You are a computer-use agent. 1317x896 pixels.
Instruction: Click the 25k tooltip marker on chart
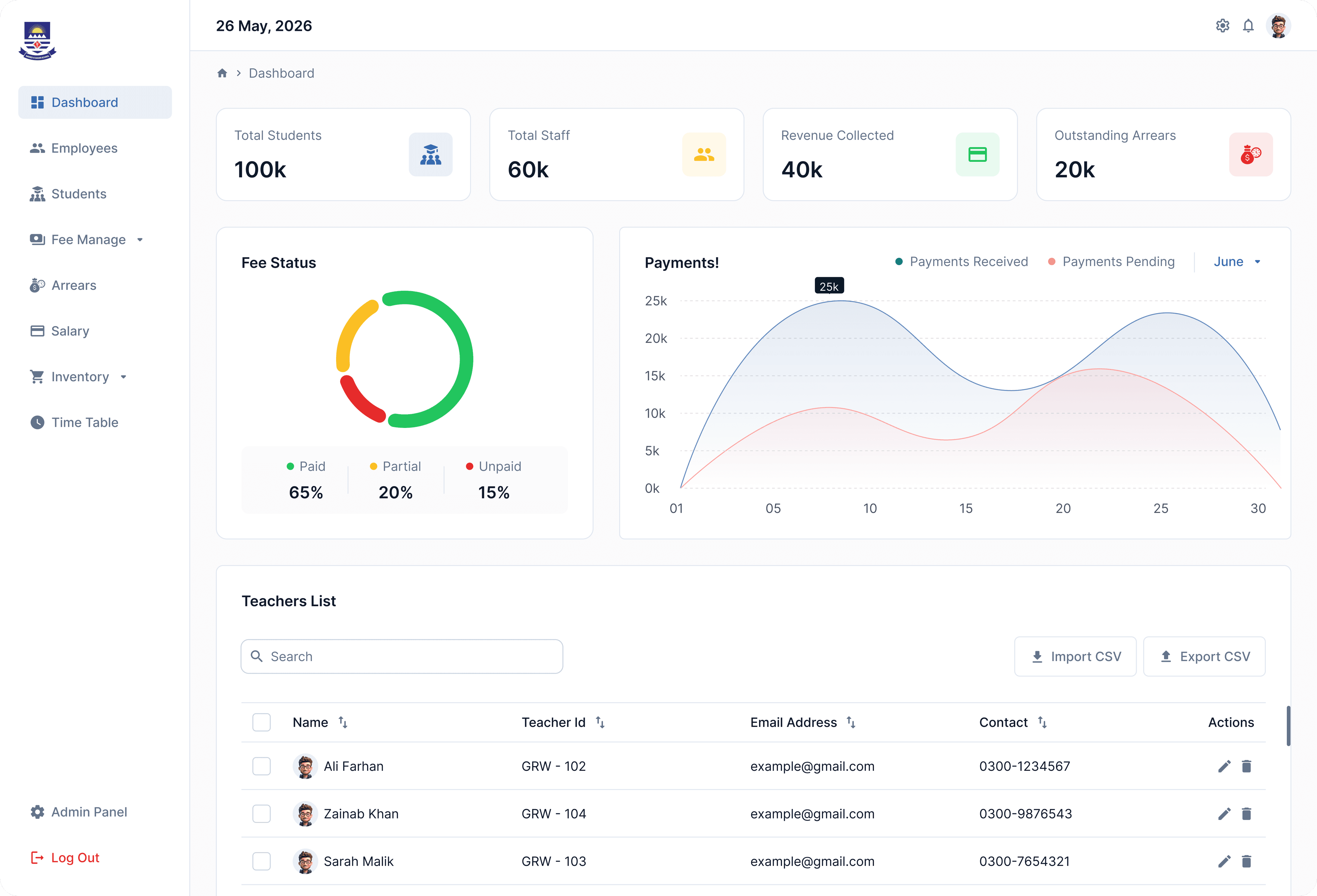point(829,286)
